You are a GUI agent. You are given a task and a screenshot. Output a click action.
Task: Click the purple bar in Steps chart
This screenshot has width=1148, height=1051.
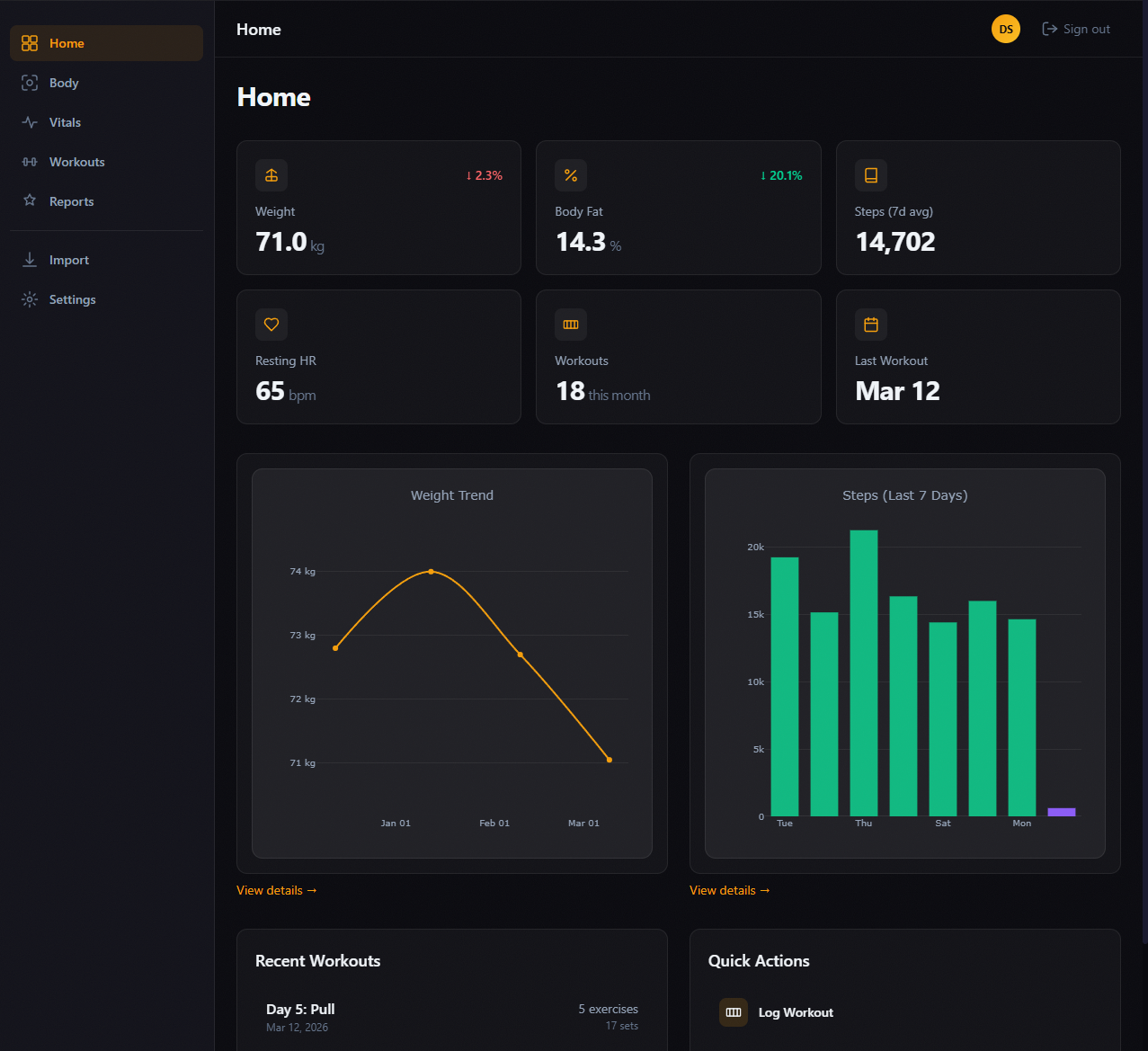coord(1061,812)
